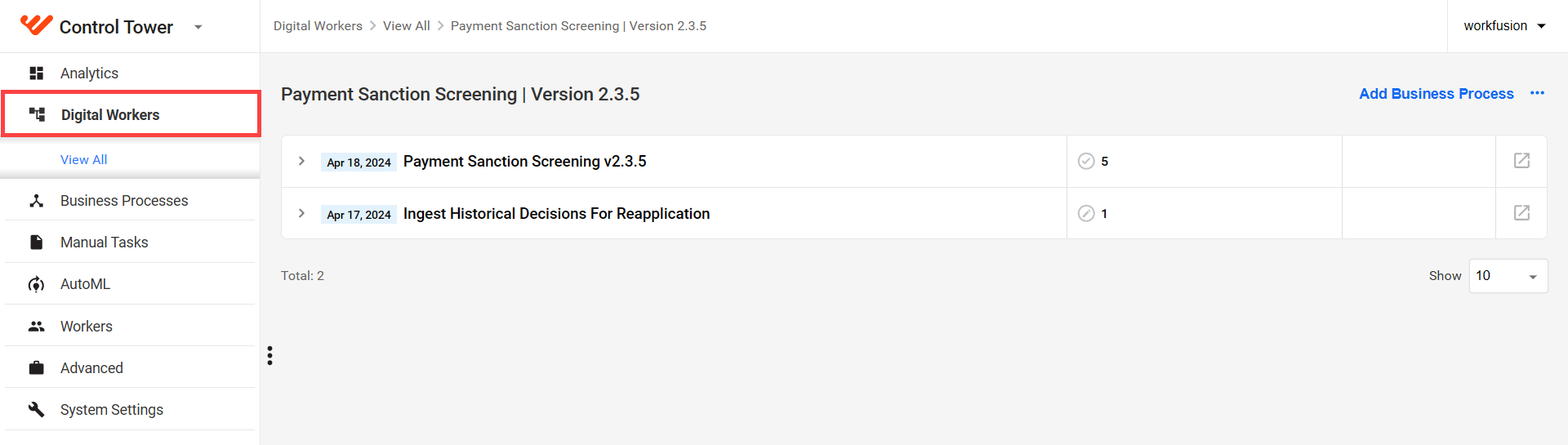
Task: Click the WorkFusion Control Tower logo
Action: (x=37, y=25)
